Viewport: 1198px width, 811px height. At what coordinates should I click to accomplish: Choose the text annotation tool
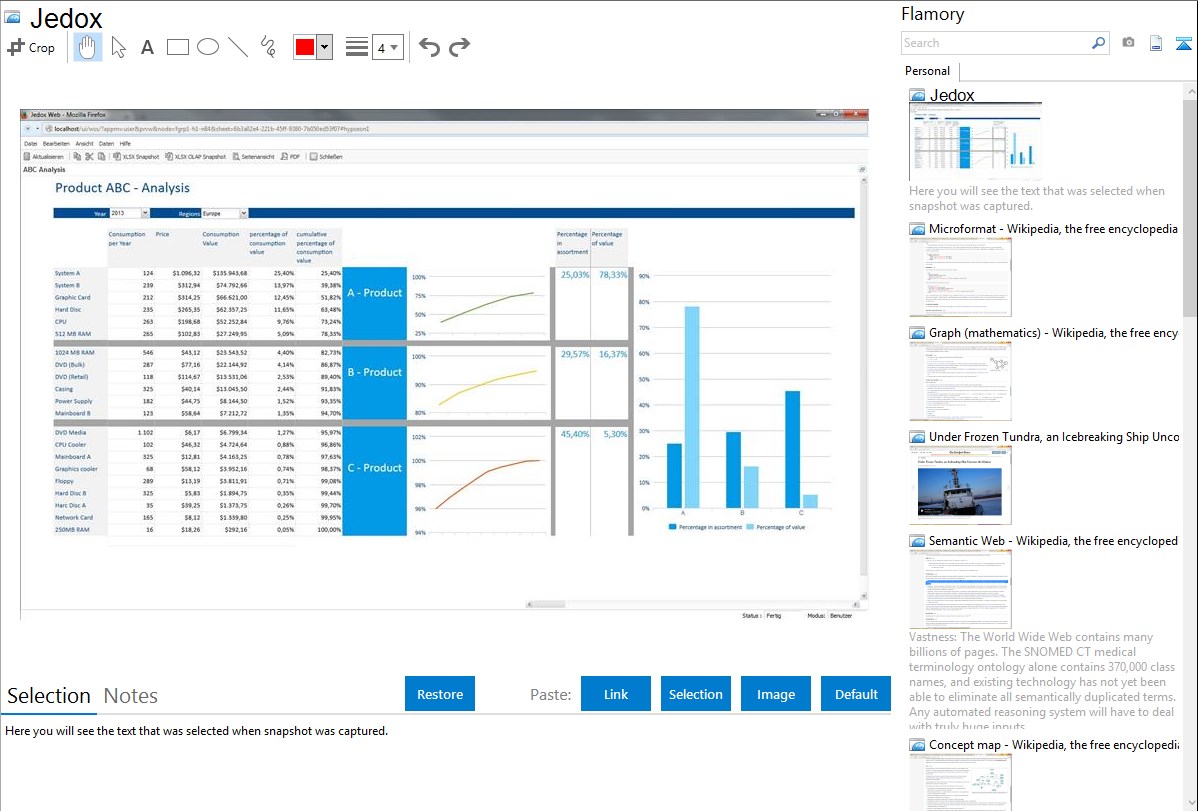point(147,47)
